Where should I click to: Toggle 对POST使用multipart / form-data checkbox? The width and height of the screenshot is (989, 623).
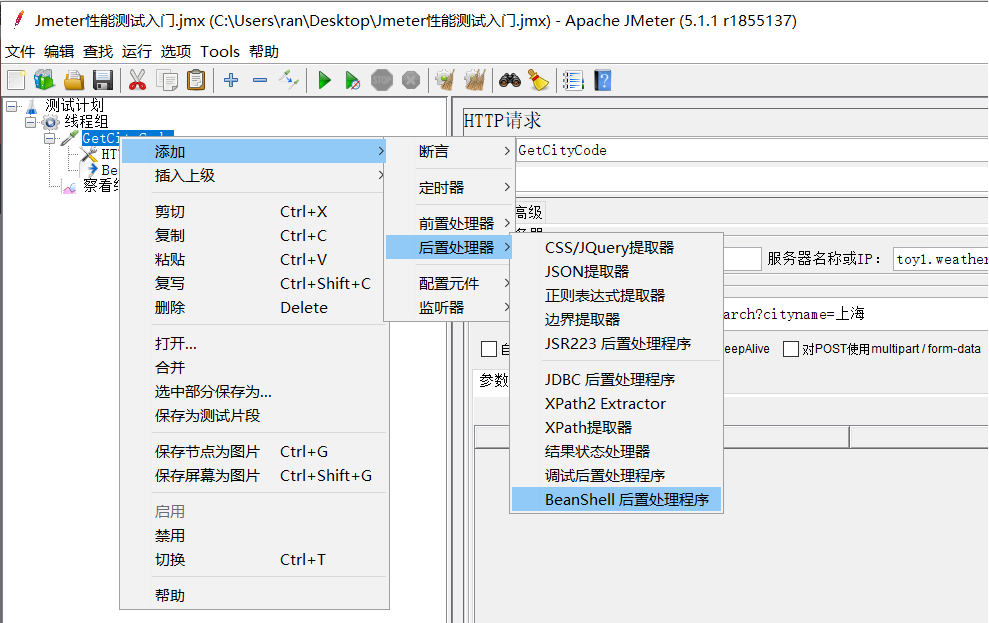(790, 349)
